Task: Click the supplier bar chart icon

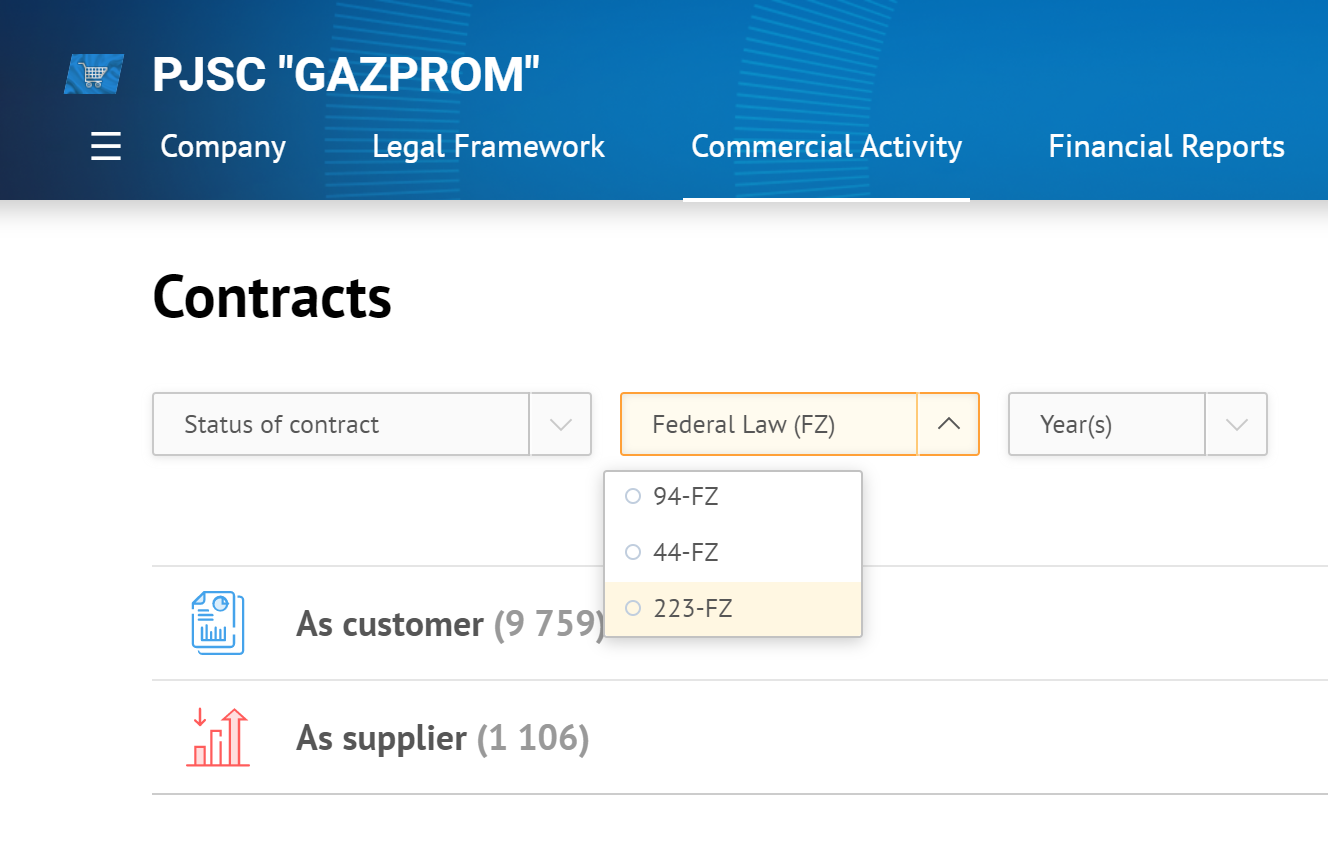Action: (218, 738)
